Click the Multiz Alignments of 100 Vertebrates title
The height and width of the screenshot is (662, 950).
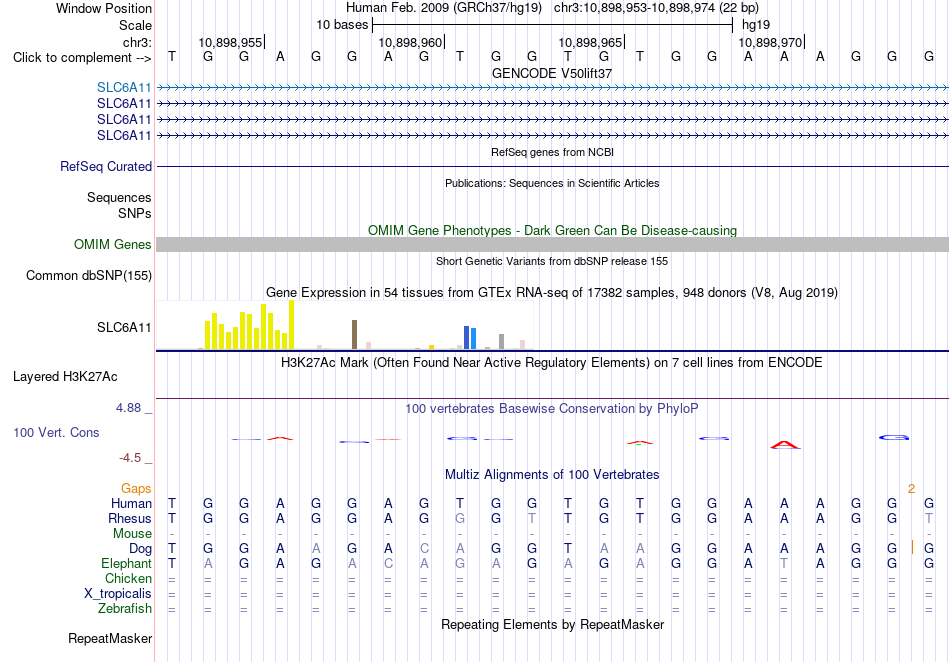tap(552, 474)
